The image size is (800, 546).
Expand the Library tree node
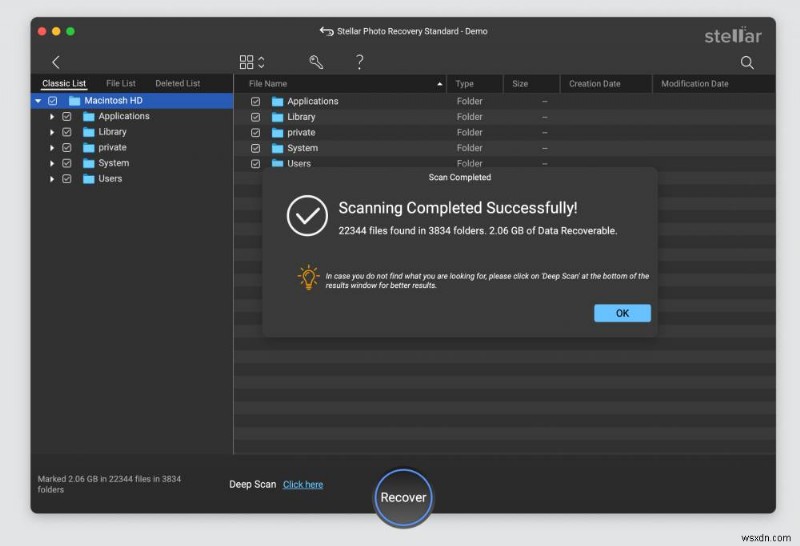[52, 132]
